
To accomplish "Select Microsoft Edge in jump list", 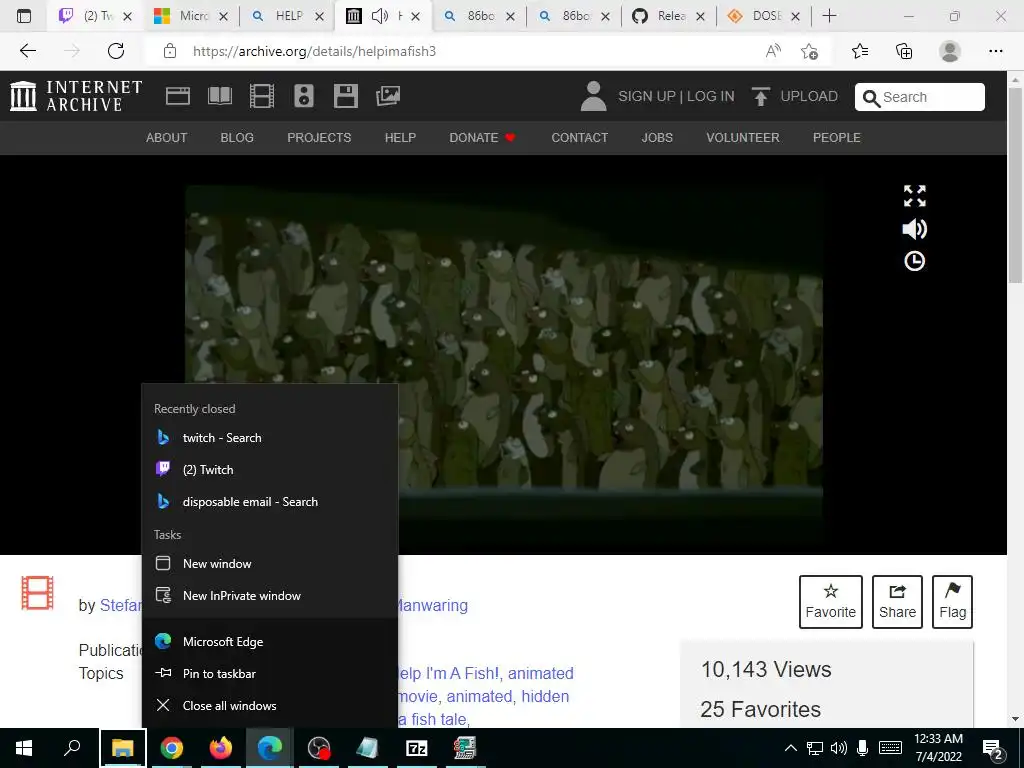I will [269, 641].
